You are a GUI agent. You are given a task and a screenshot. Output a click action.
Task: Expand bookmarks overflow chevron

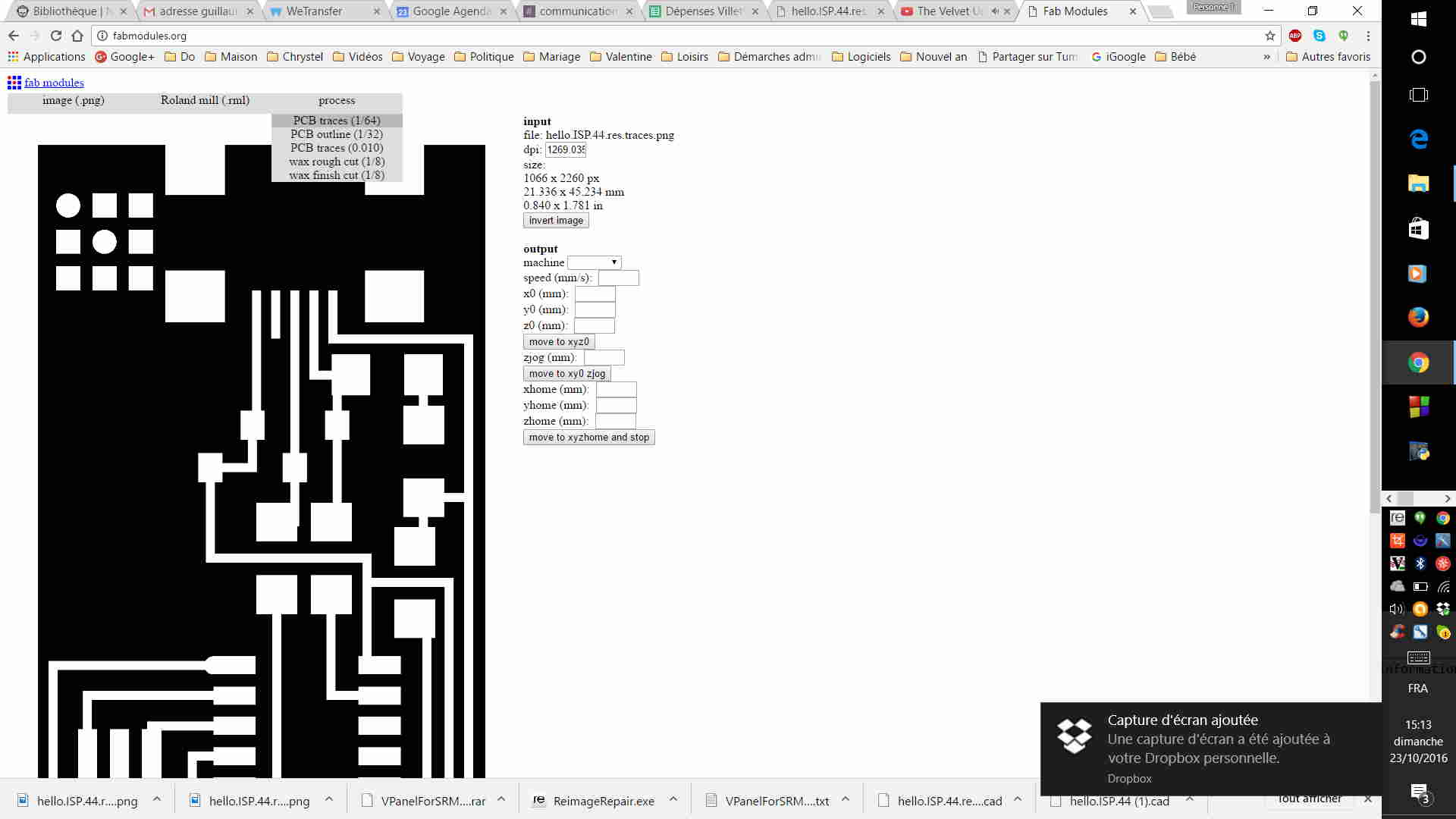pyautogui.click(x=1266, y=57)
